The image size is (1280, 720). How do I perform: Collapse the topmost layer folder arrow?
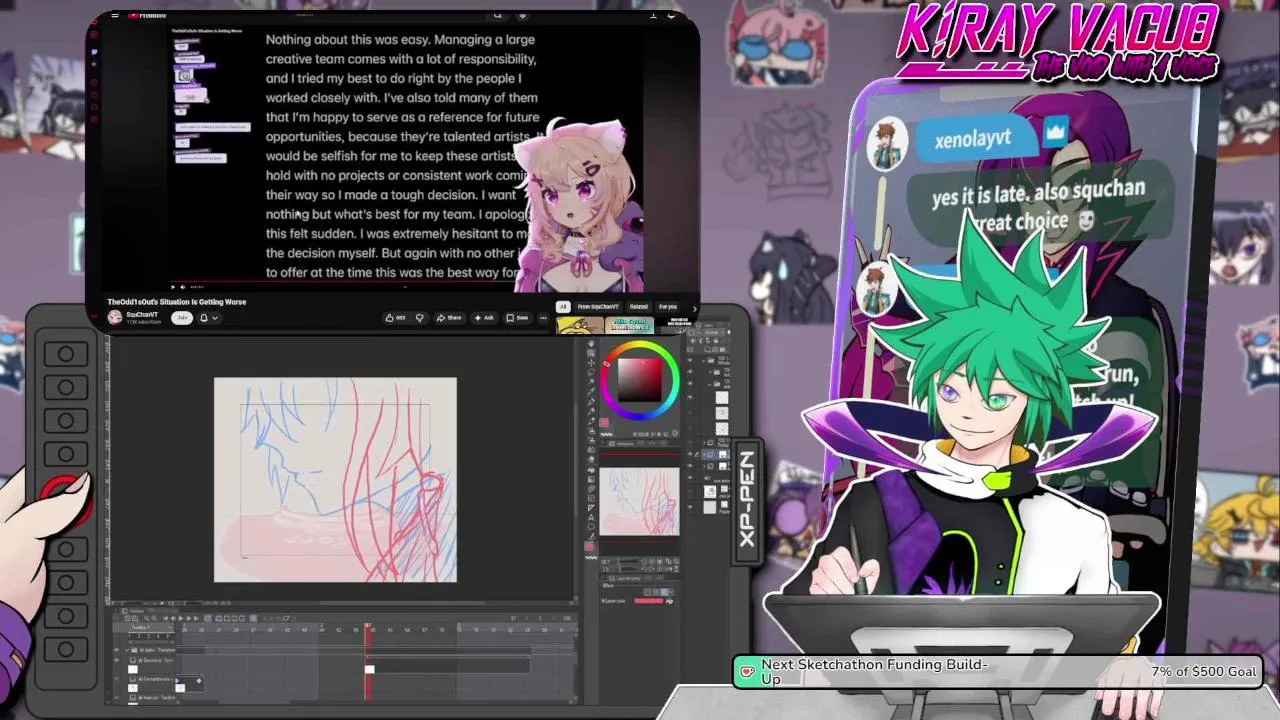pyautogui.click(x=703, y=360)
